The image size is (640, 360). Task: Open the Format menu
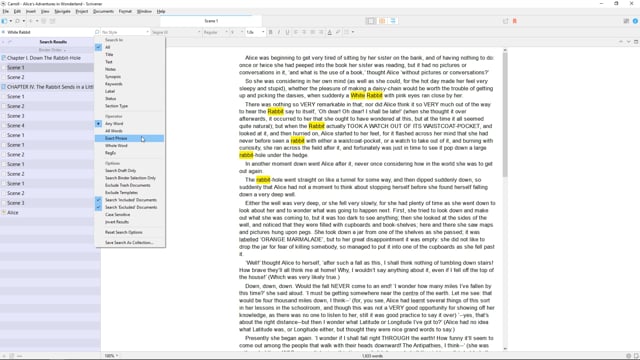125,11
